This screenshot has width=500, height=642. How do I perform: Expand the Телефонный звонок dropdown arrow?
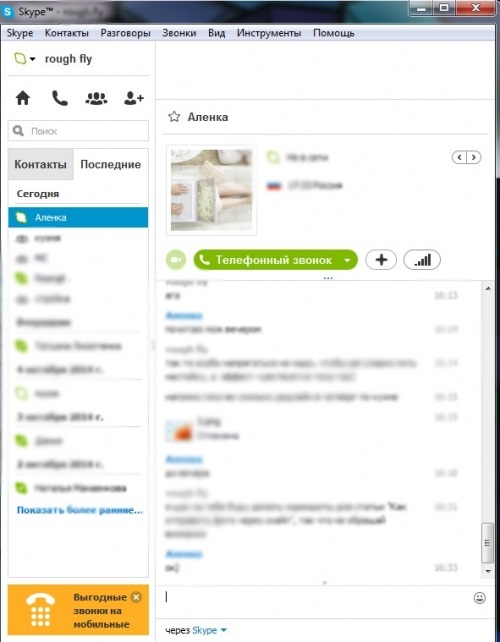coord(347,260)
